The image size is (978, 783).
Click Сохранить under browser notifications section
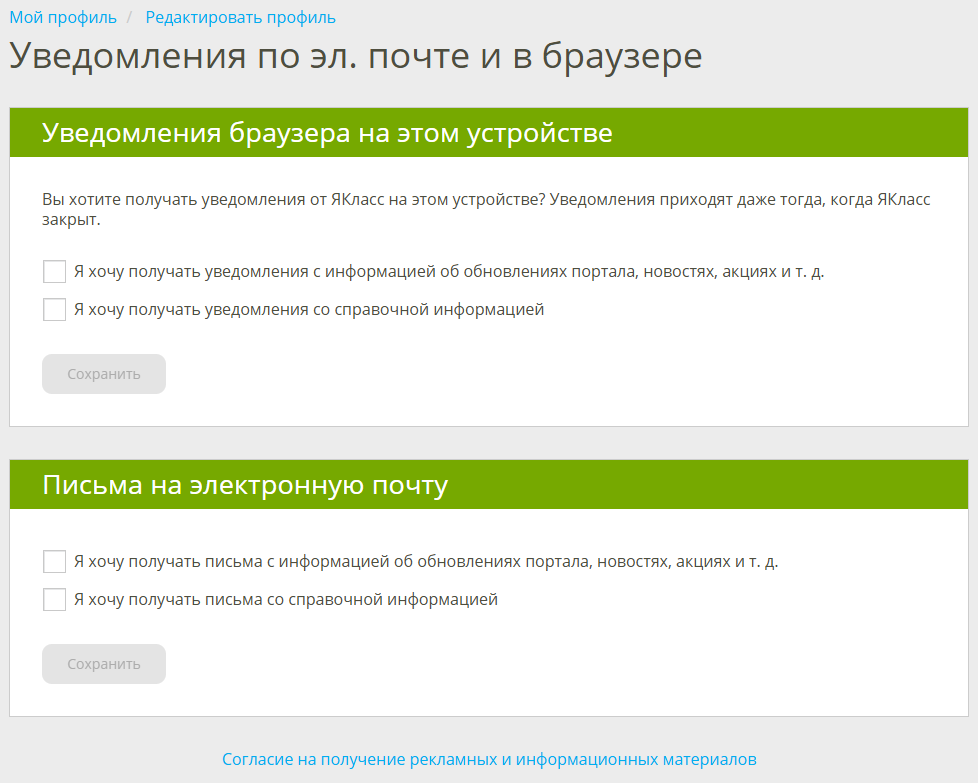pos(104,374)
